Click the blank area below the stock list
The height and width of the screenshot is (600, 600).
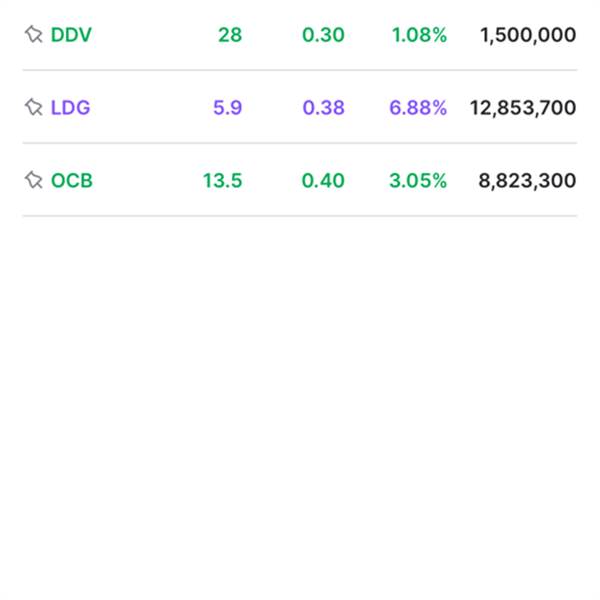[300, 406]
